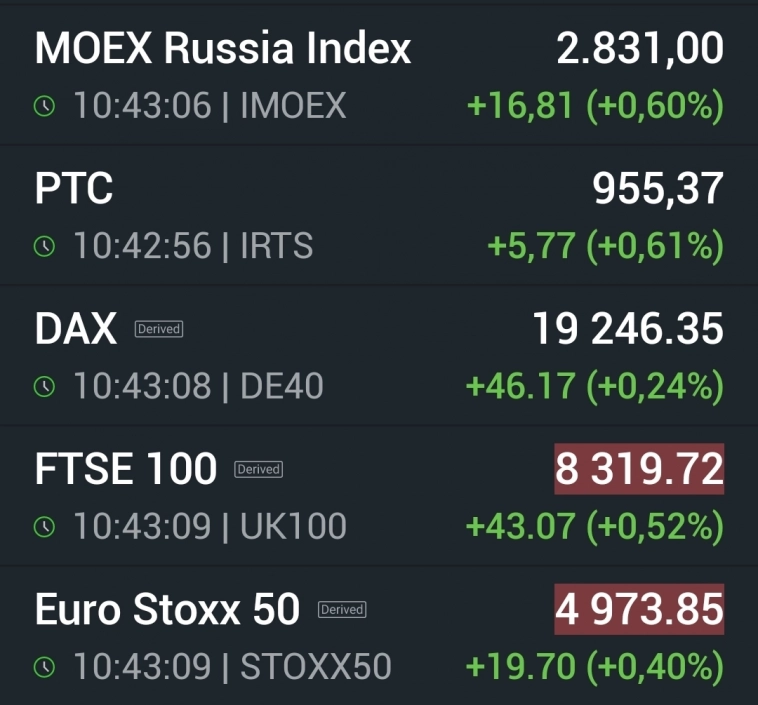This screenshot has height=705, width=758.
Task: Click clock icon in Euro Stoxx 50 row
Action: [45, 667]
